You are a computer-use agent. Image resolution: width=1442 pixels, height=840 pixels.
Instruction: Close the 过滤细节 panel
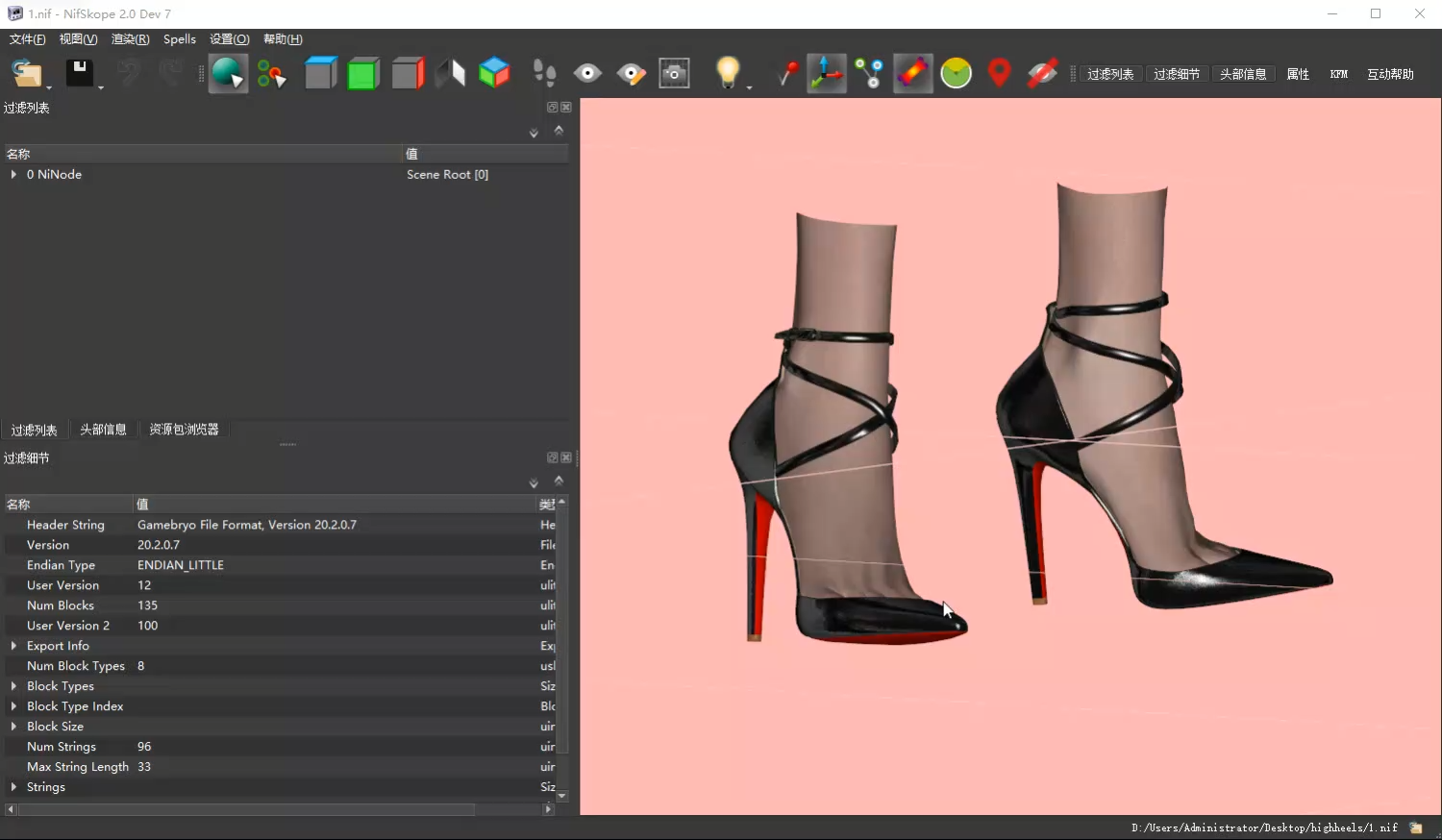[566, 457]
